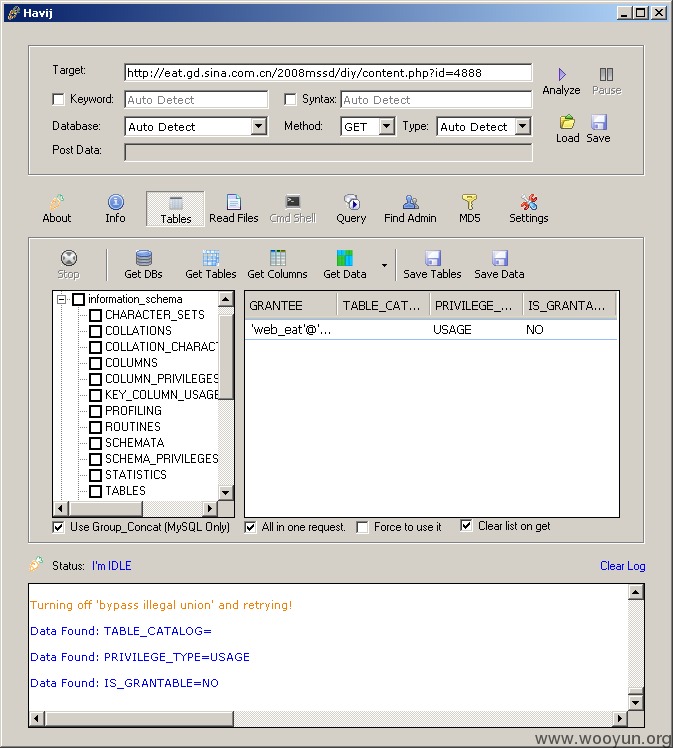This screenshot has width=673, height=748.
Task: Click the Syntax input field
Action: 436,100
